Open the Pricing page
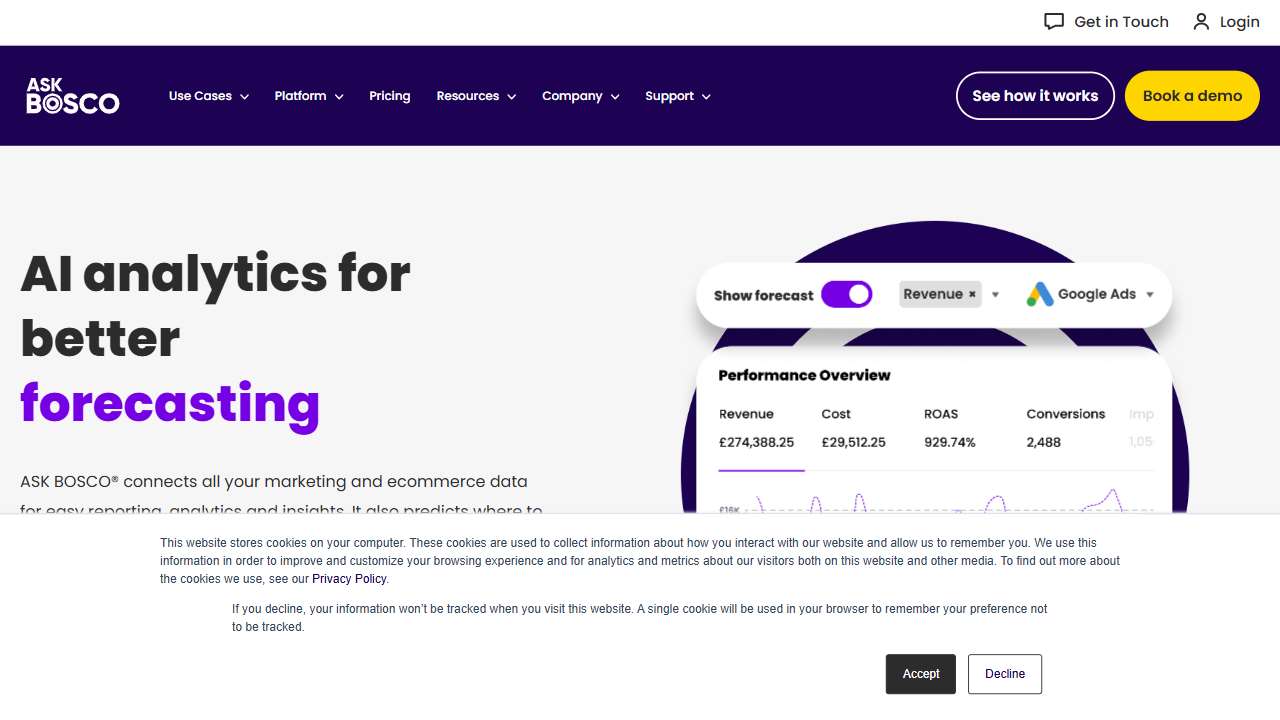The width and height of the screenshot is (1280, 720). point(390,96)
